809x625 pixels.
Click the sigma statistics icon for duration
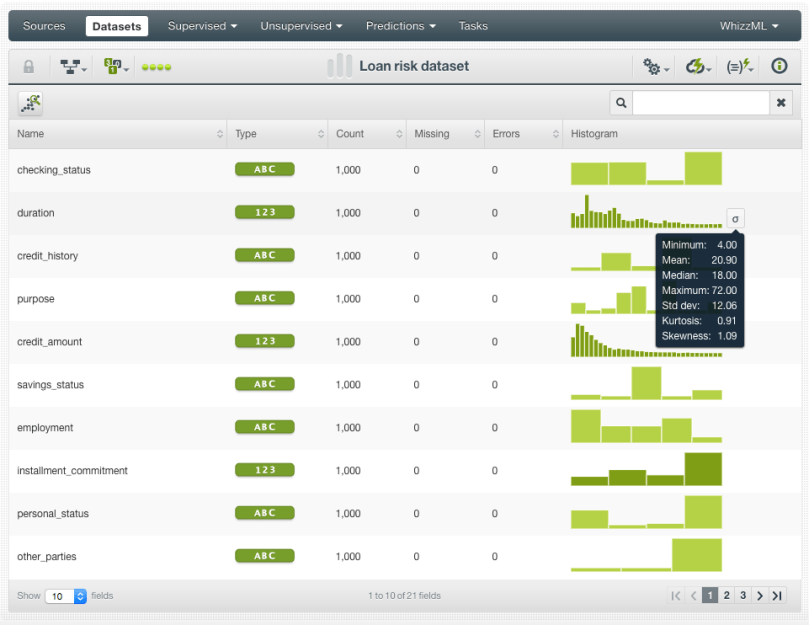[x=735, y=219]
